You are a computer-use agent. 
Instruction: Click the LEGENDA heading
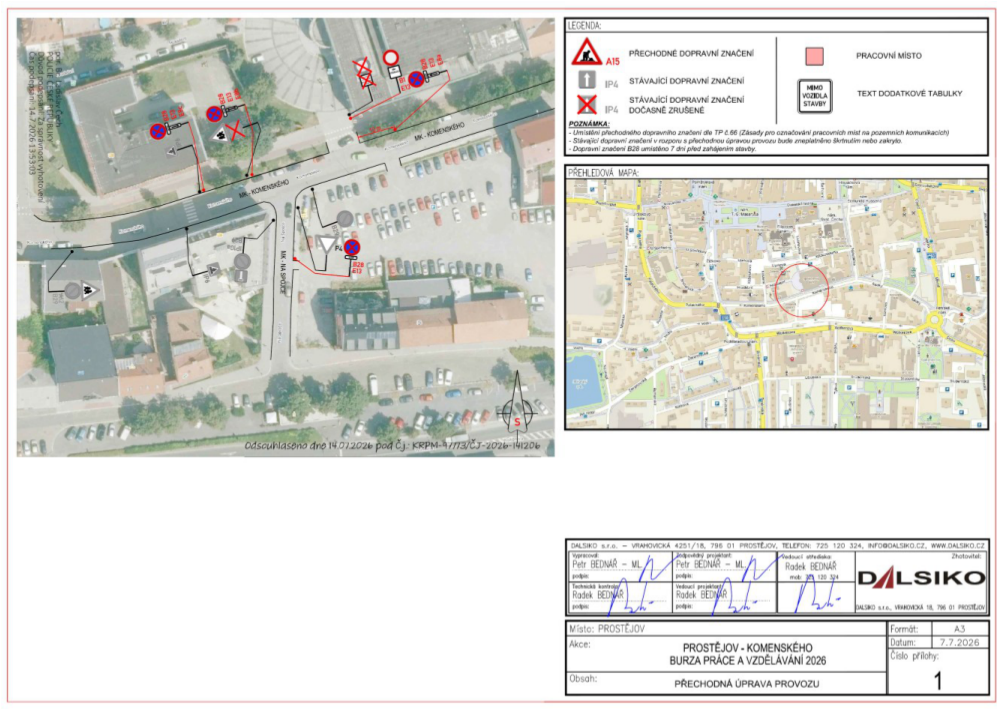[584, 26]
